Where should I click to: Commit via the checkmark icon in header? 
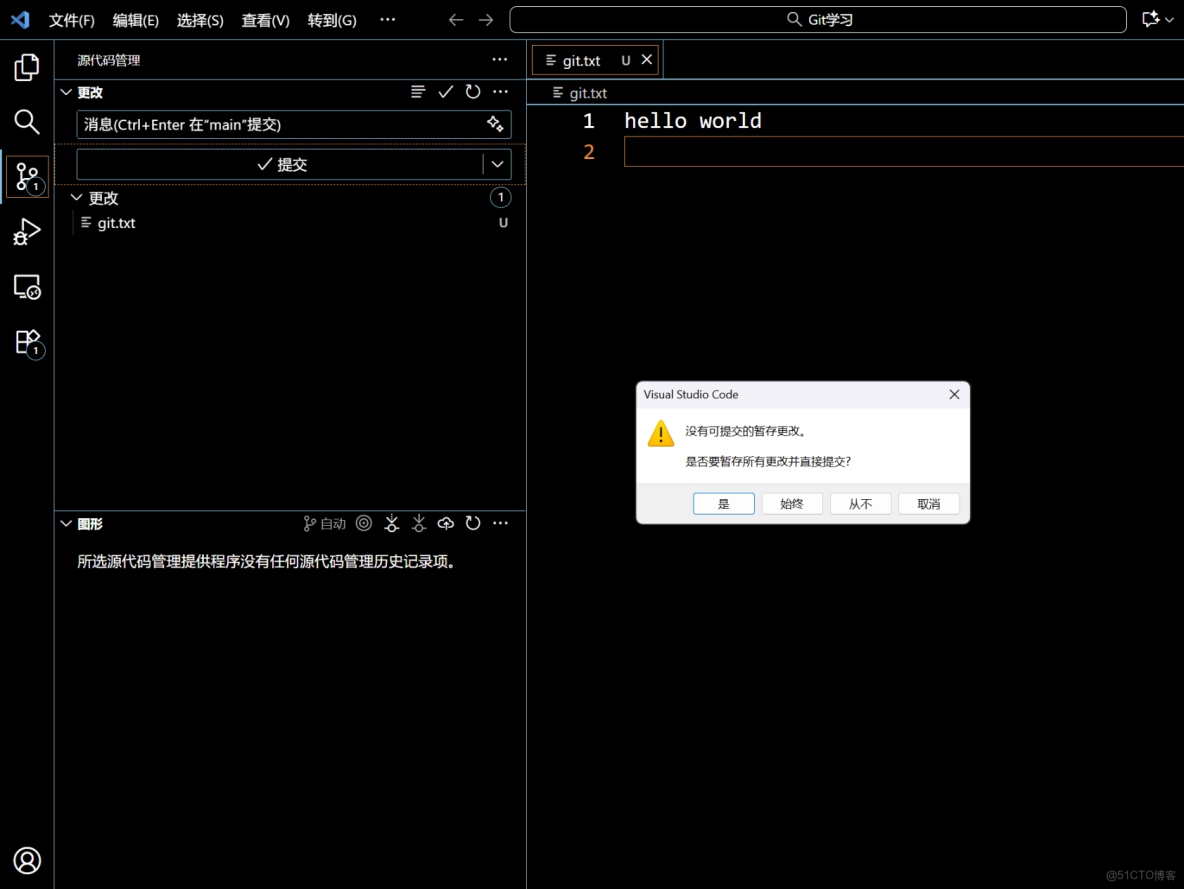tap(445, 91)
